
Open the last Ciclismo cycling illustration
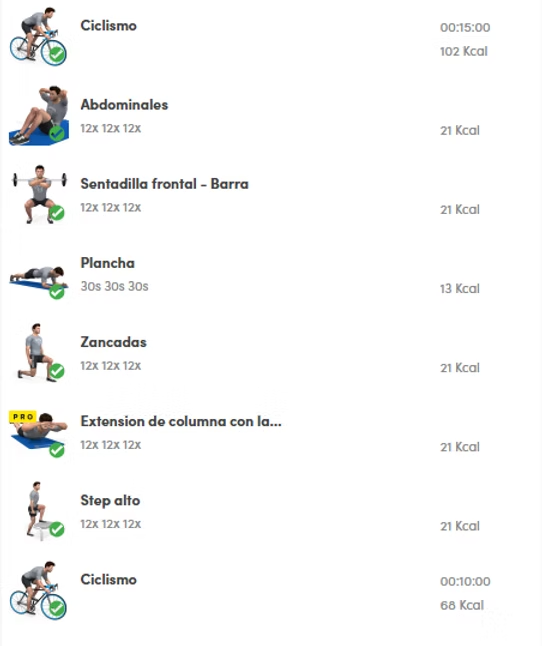[38, 590]
